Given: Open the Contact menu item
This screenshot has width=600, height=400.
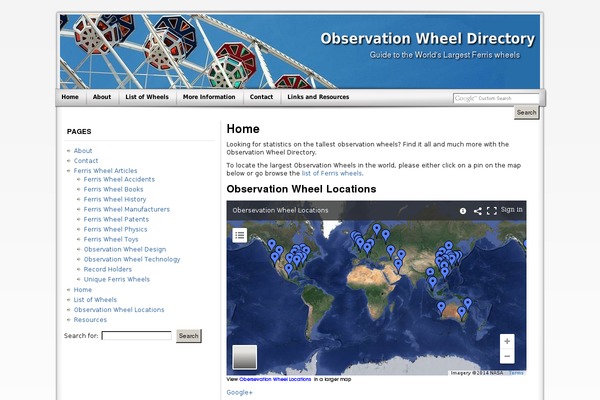Looking at the screenshot, I should tap(261, 97).
